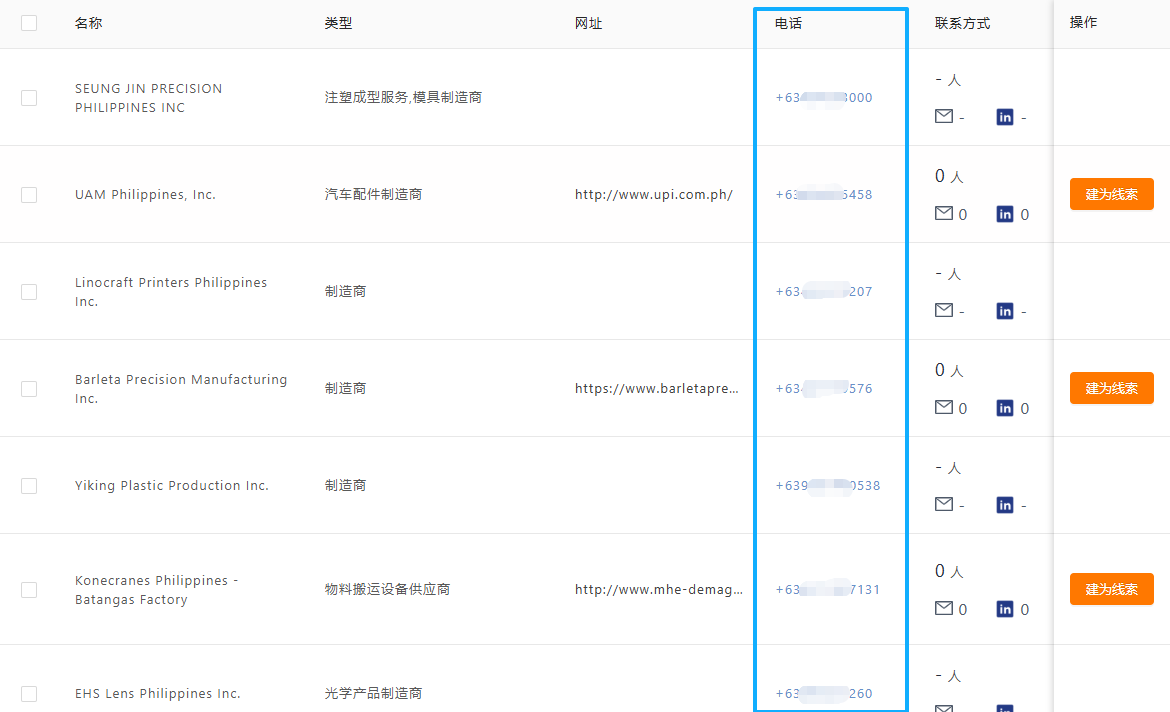Open the http://www.upi.com.ph/ website link
The image size is (1170, 712).
[654, 195]
